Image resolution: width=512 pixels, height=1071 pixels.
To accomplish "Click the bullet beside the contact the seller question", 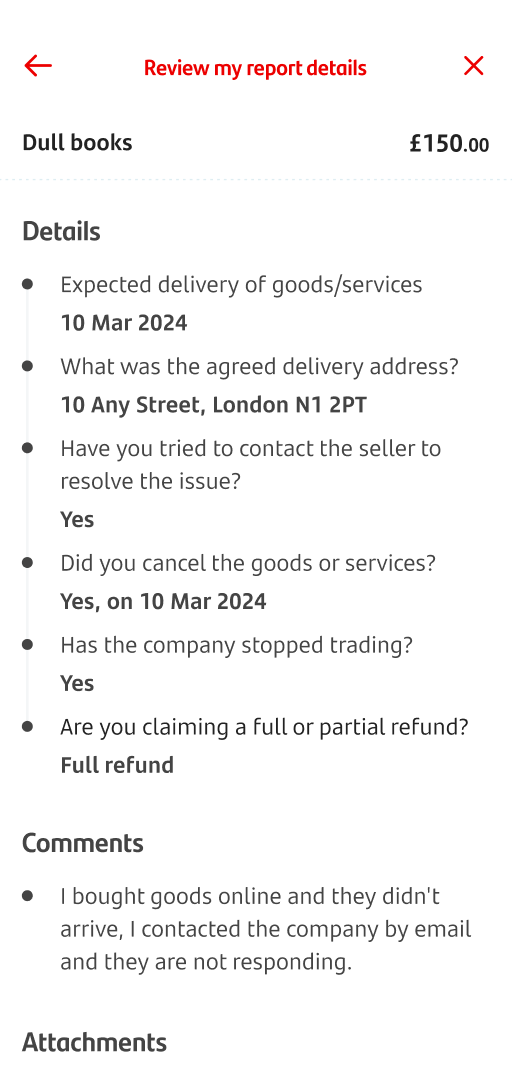I will click(x=27, y=448).
